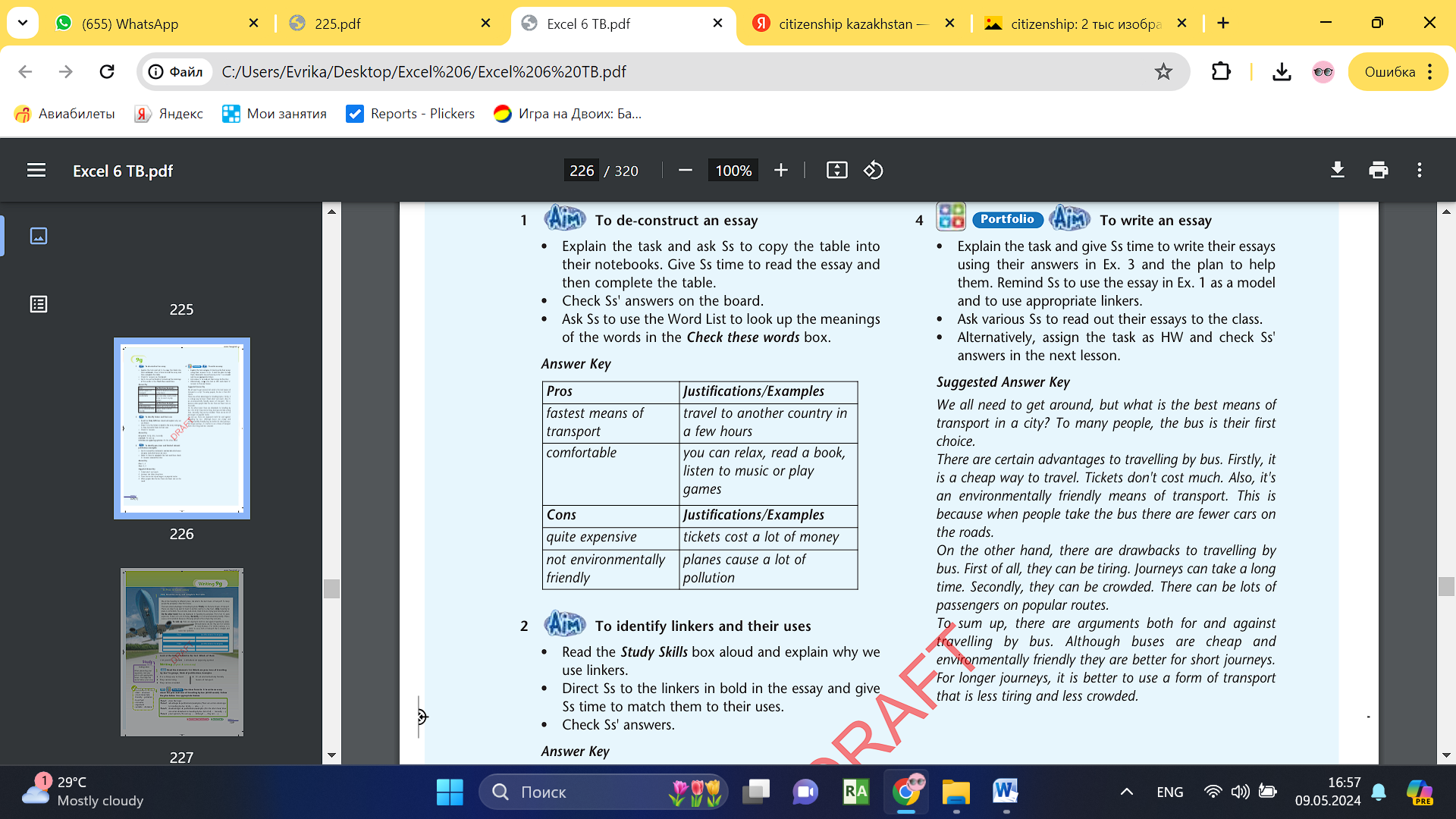Open the Reports - Plickers bookmark
The width and height of the screenshot is (1456, 819).
(410, 114)
